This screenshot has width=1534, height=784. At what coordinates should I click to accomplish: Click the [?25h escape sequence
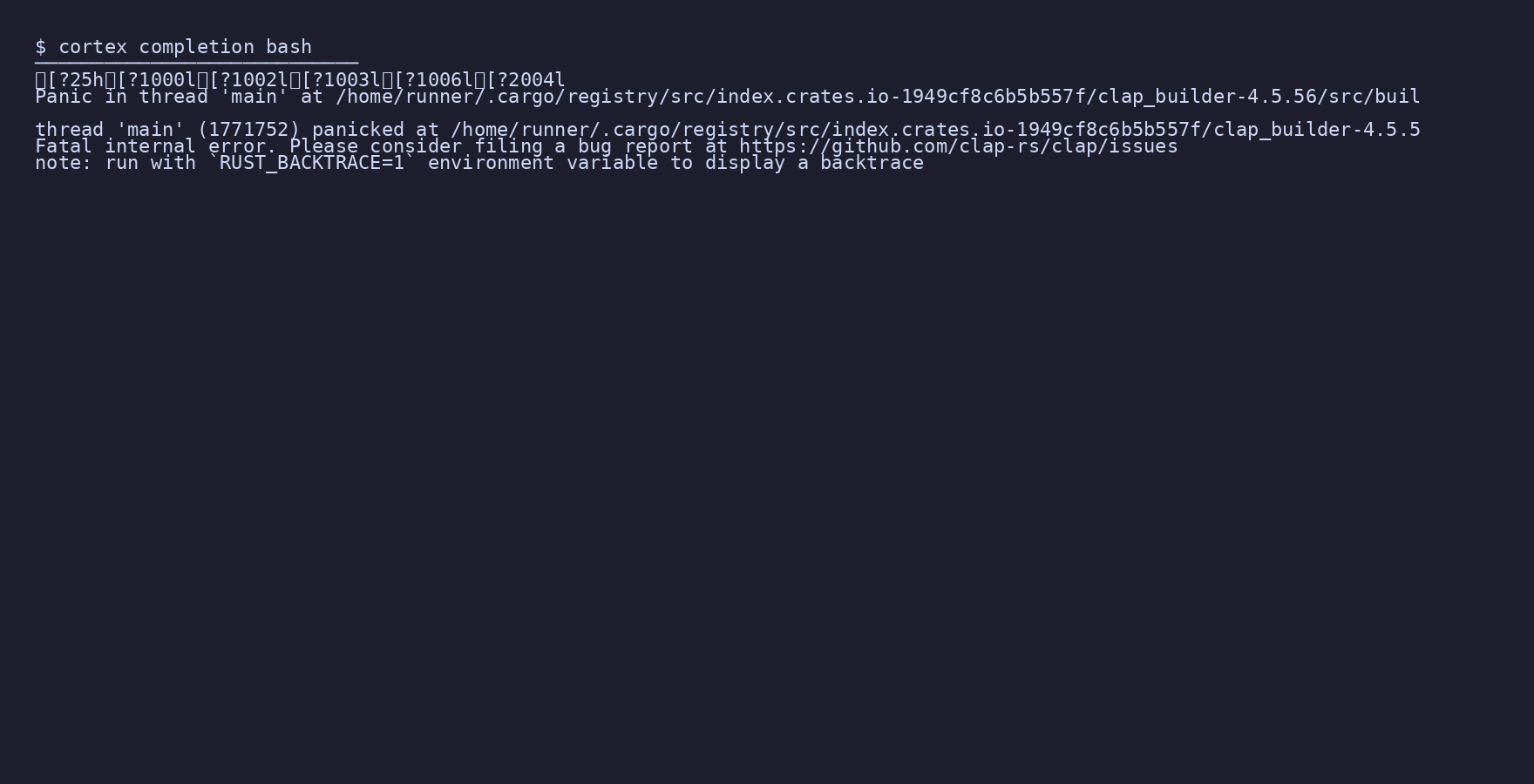[x=70, y=80]
